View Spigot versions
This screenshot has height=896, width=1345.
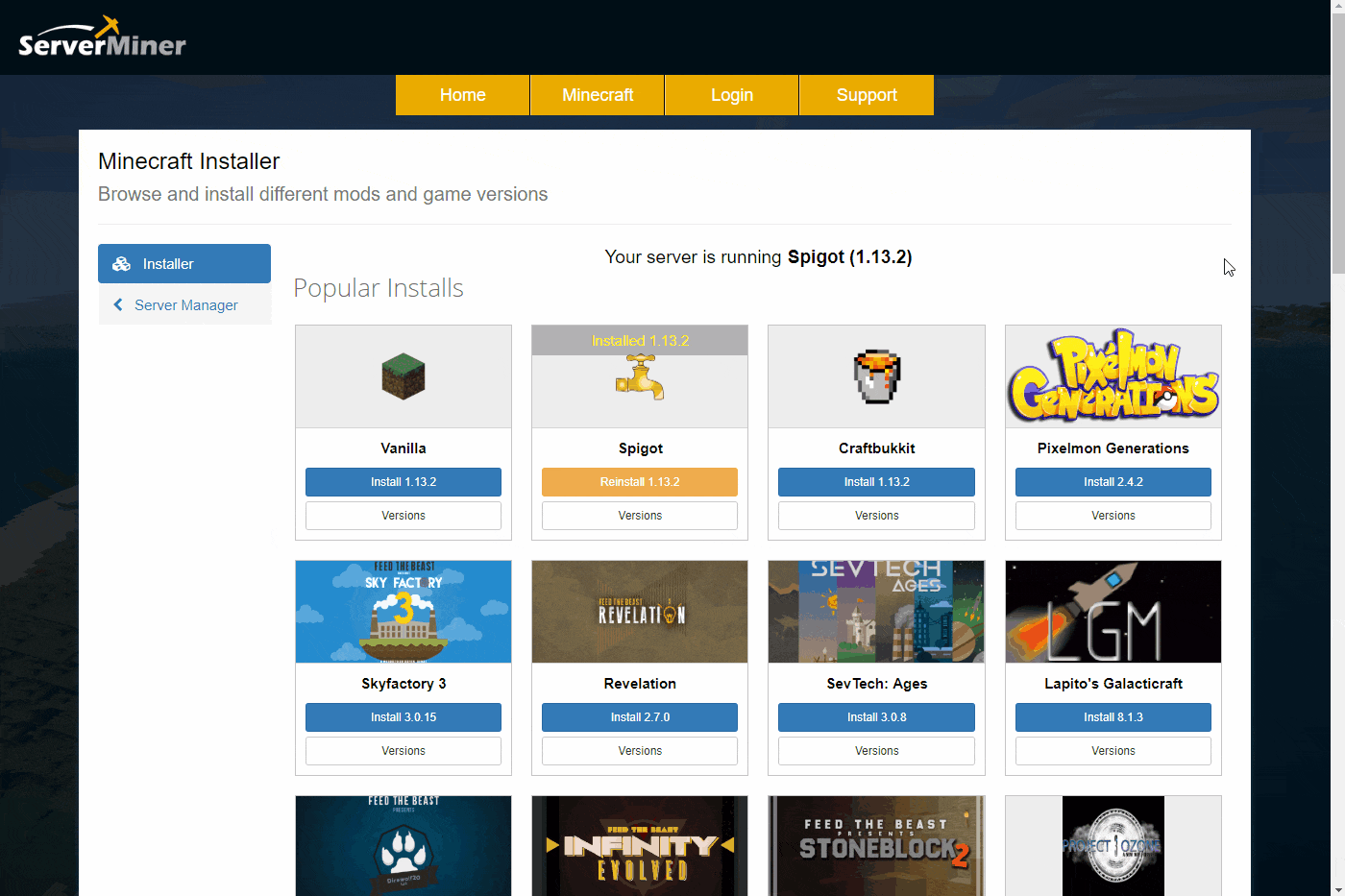click(640, 516)
